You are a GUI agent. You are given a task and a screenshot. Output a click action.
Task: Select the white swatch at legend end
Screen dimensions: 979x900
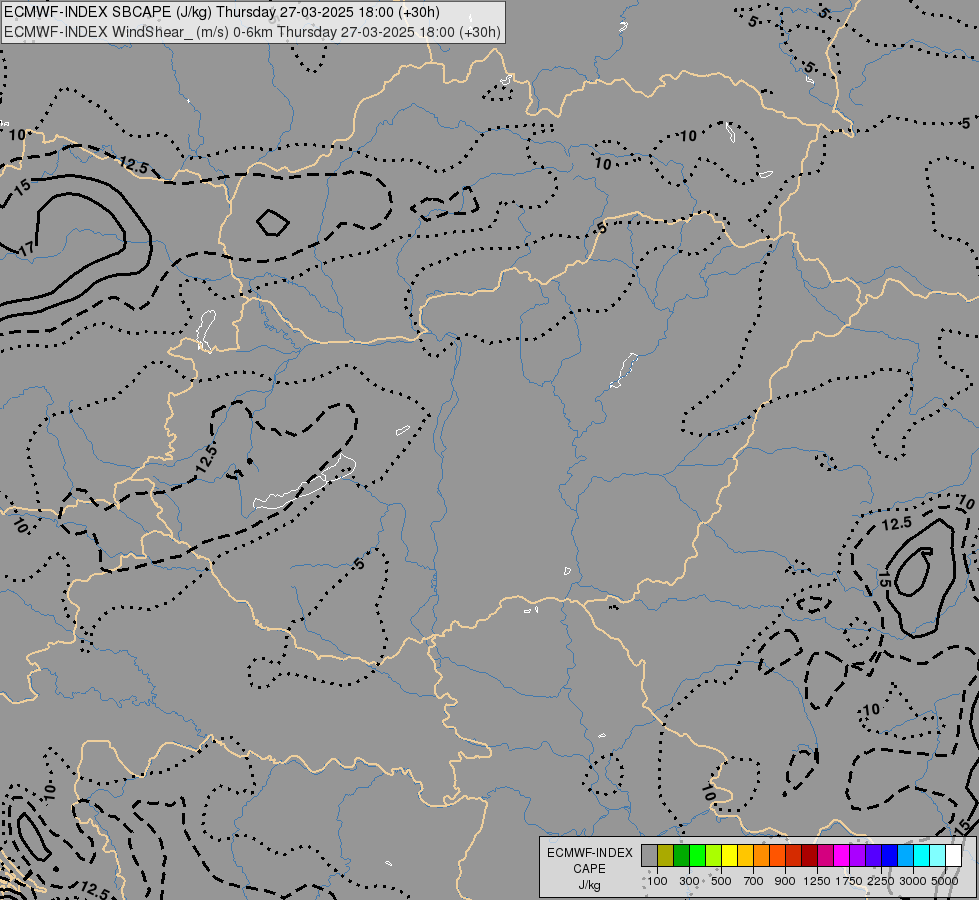[x=954, y=856]
